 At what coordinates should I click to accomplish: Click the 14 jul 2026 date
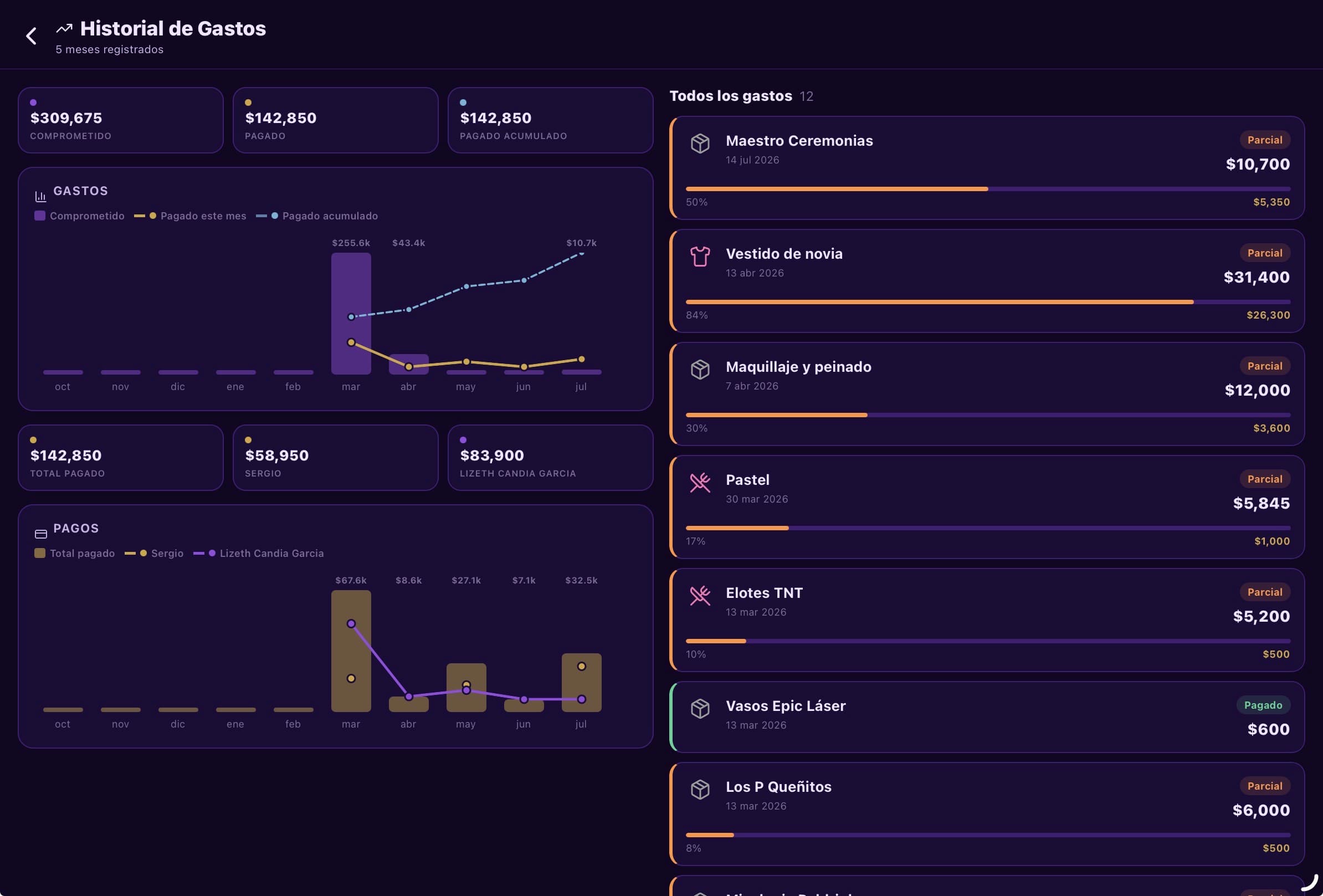point(752,160)
